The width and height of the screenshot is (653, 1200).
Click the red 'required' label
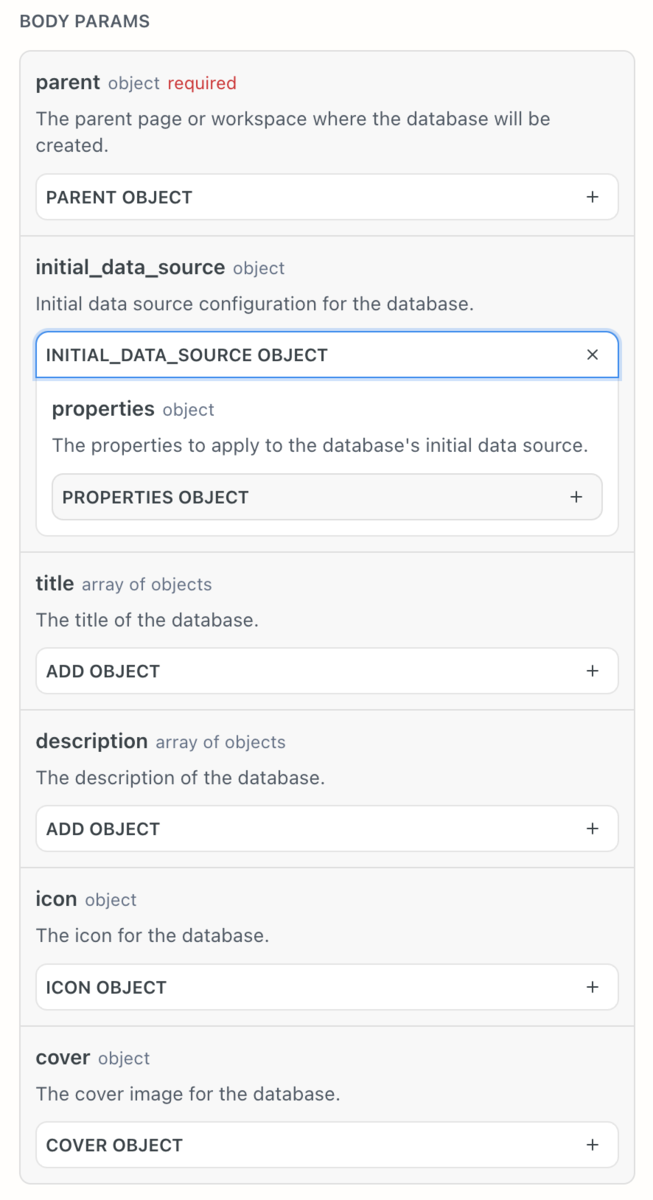tap(202, 83)
